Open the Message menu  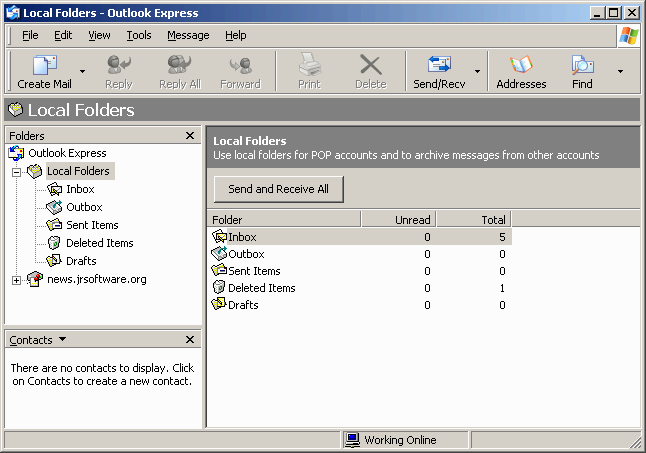click(188, 35)
